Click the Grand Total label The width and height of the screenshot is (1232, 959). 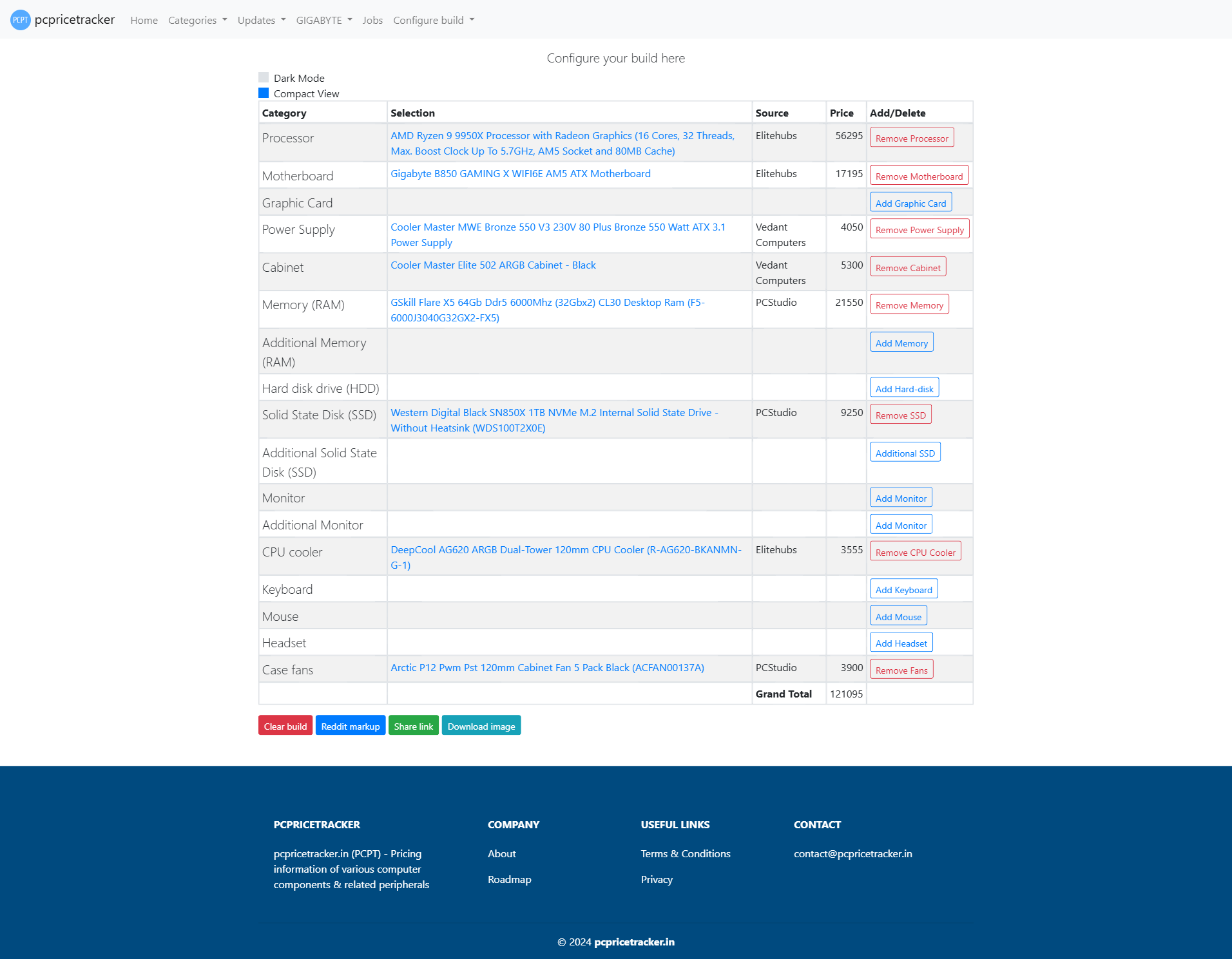click(x=784, y=694)
